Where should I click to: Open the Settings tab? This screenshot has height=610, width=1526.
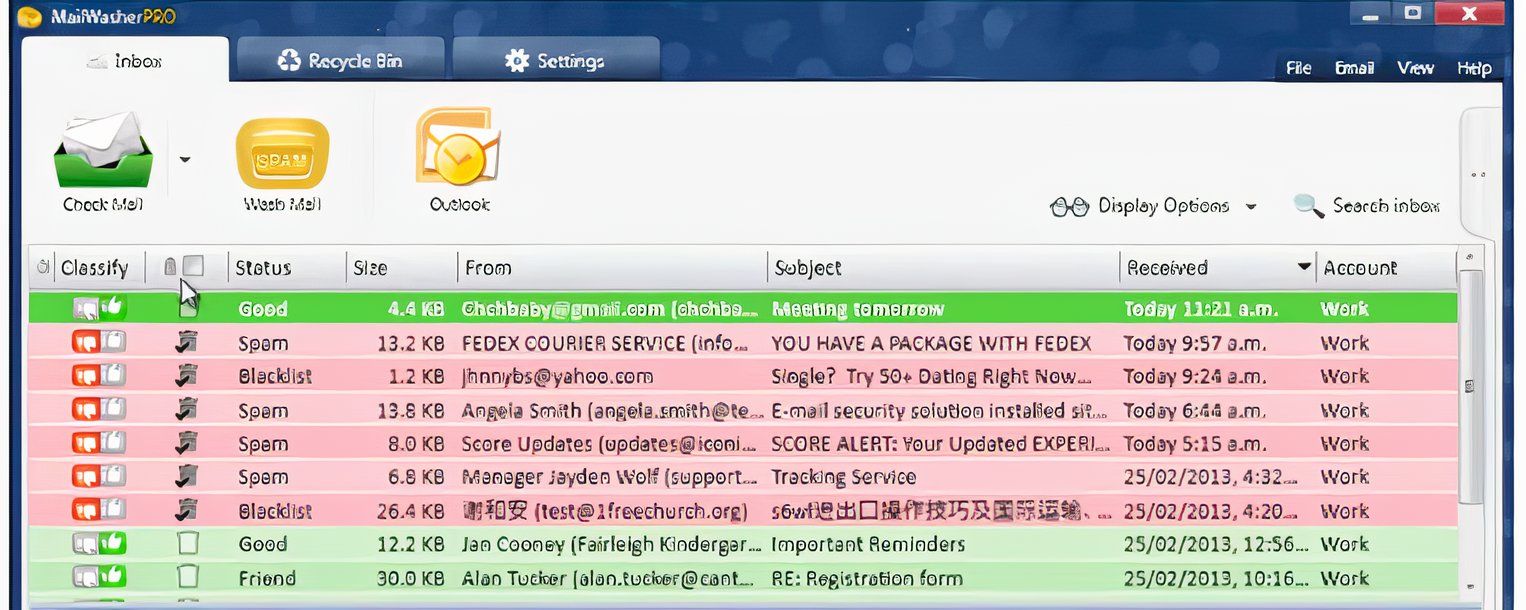pyautogui.click(x=556, y=61)
